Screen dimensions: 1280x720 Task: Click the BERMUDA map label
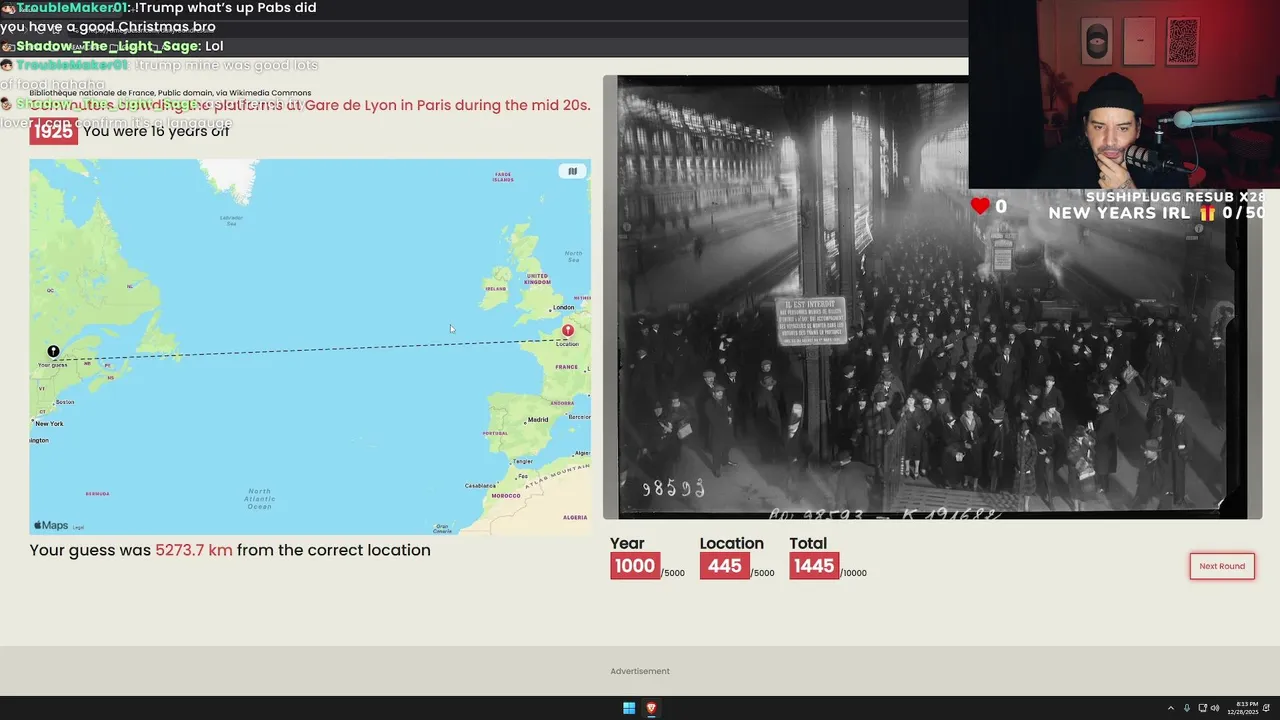[97, 493]
